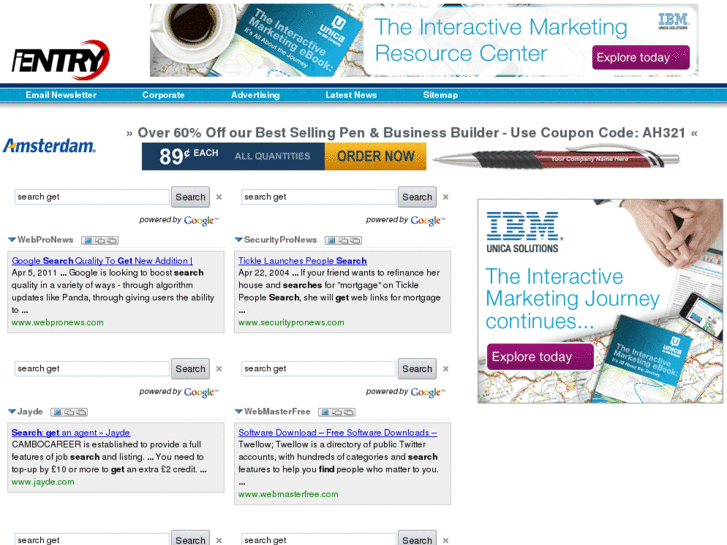
Task: Select the blue filled view icon beside SecurityProNews
Action: [331, 240]
